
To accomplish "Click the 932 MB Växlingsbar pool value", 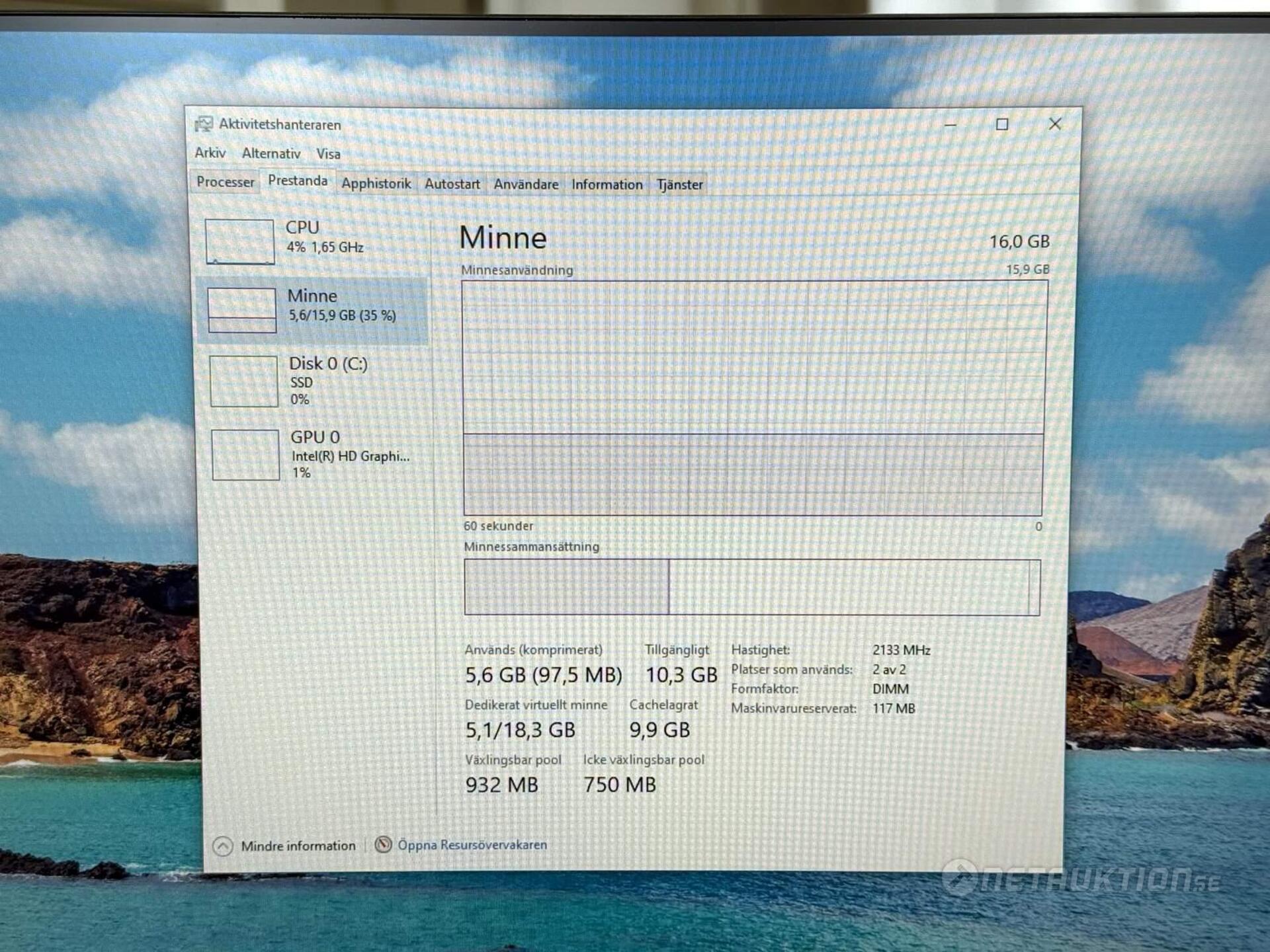I will [x=502, y=785].
